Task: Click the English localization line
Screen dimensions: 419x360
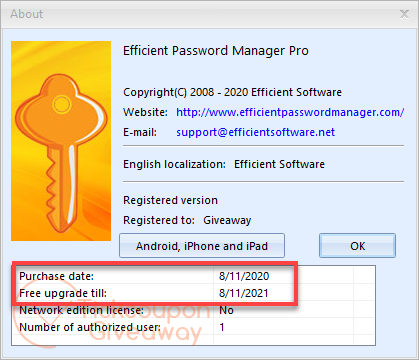Action: click(x=224, y=164)
